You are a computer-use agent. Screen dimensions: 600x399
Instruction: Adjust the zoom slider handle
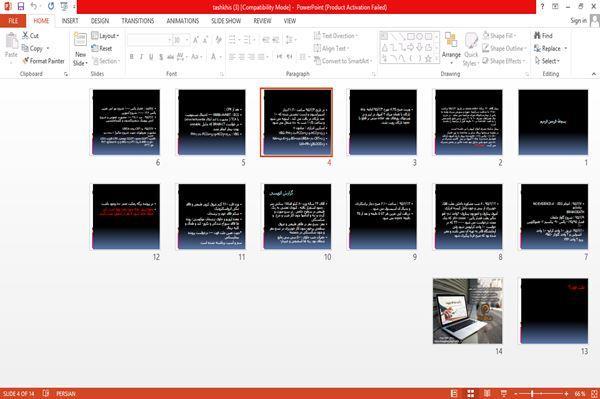click(x=532, y=393)
